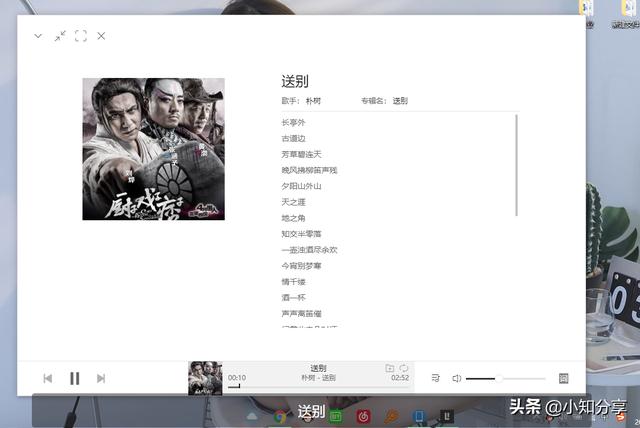Enter fullscreen mode using the bracket icon
Screen dimensions: 640x428
pyautogui.click(x=81, y=36)
